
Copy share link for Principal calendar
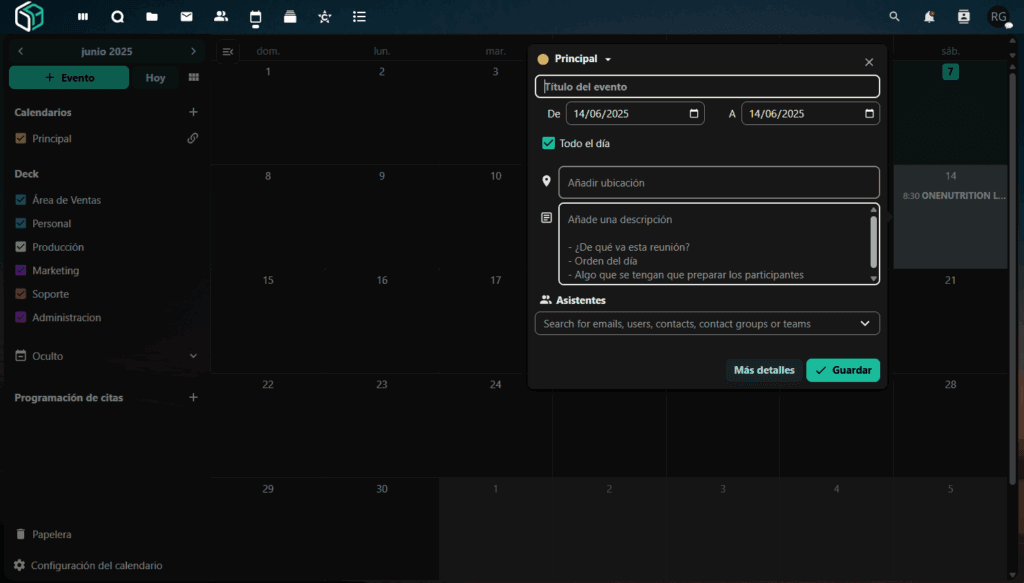point(193,138)
